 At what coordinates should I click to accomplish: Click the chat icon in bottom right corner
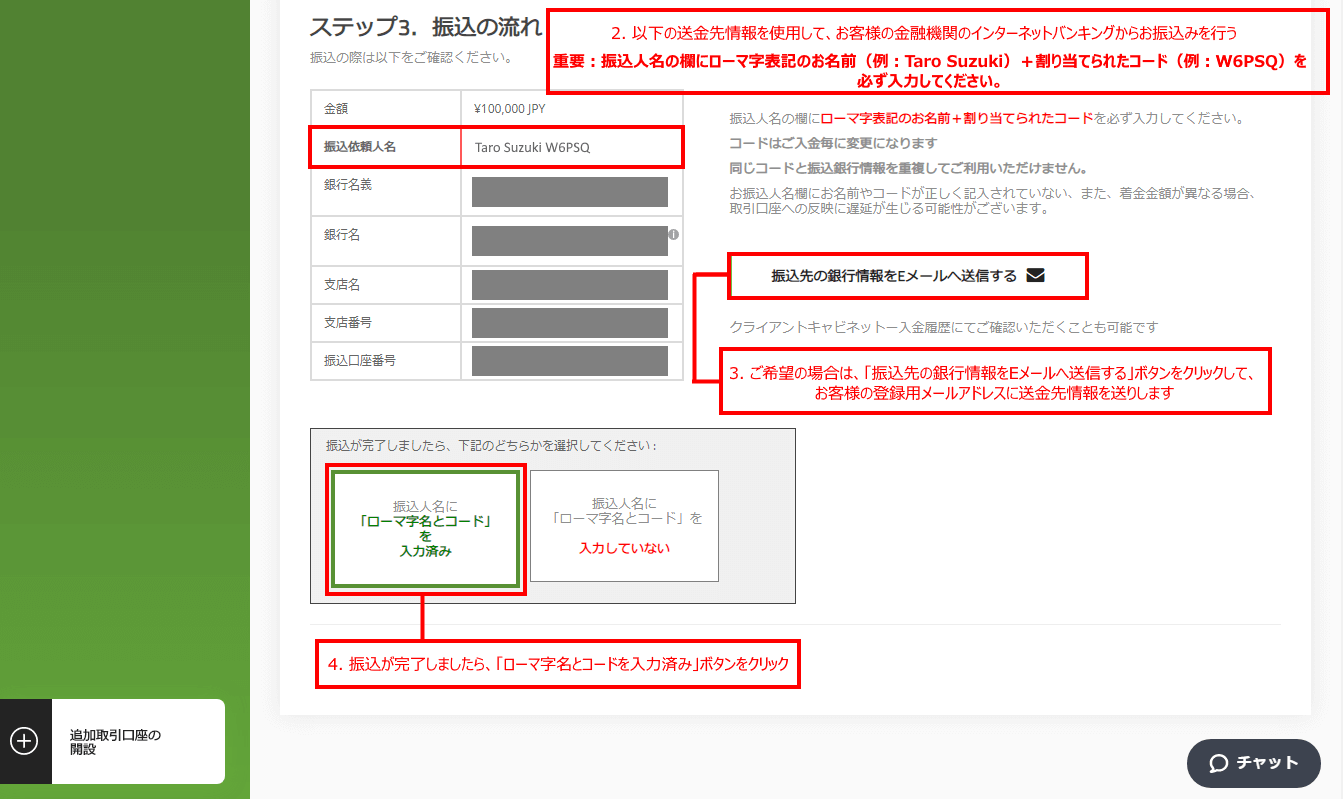click(x=1253, y=763)
